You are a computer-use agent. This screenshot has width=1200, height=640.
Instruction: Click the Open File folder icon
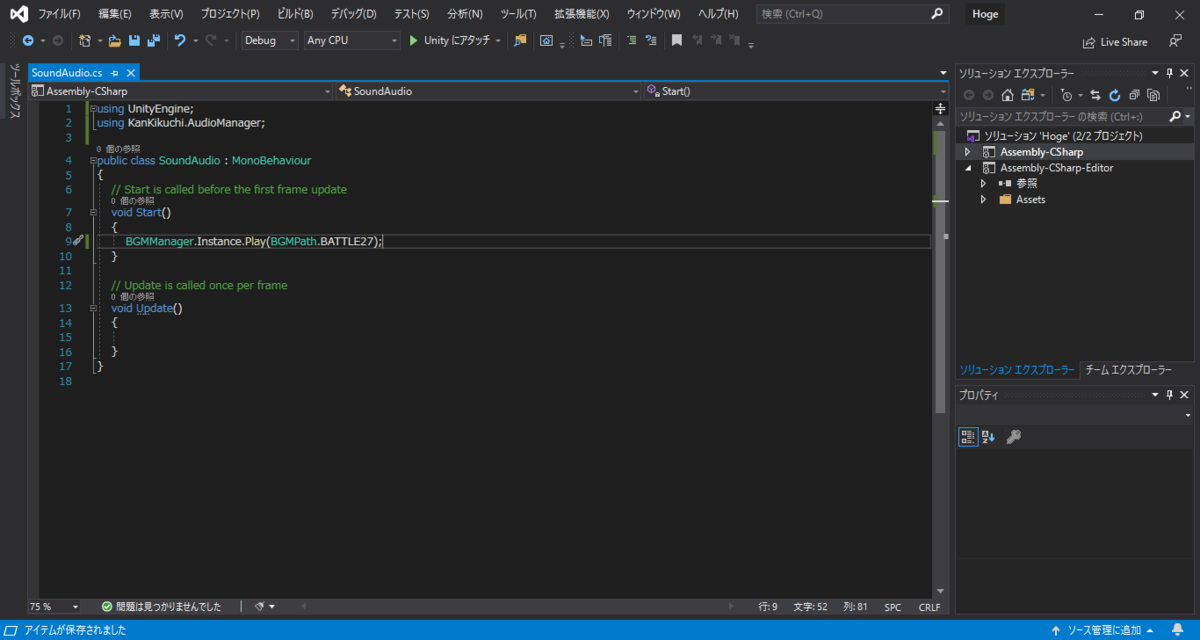click(114, 41)
